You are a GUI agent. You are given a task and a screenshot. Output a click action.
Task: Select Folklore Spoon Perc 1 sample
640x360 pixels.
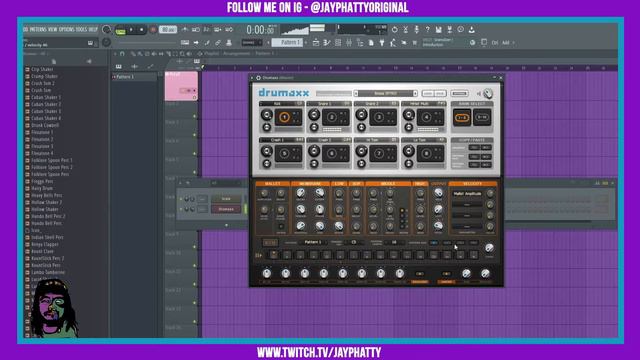[x=51, y=160]
